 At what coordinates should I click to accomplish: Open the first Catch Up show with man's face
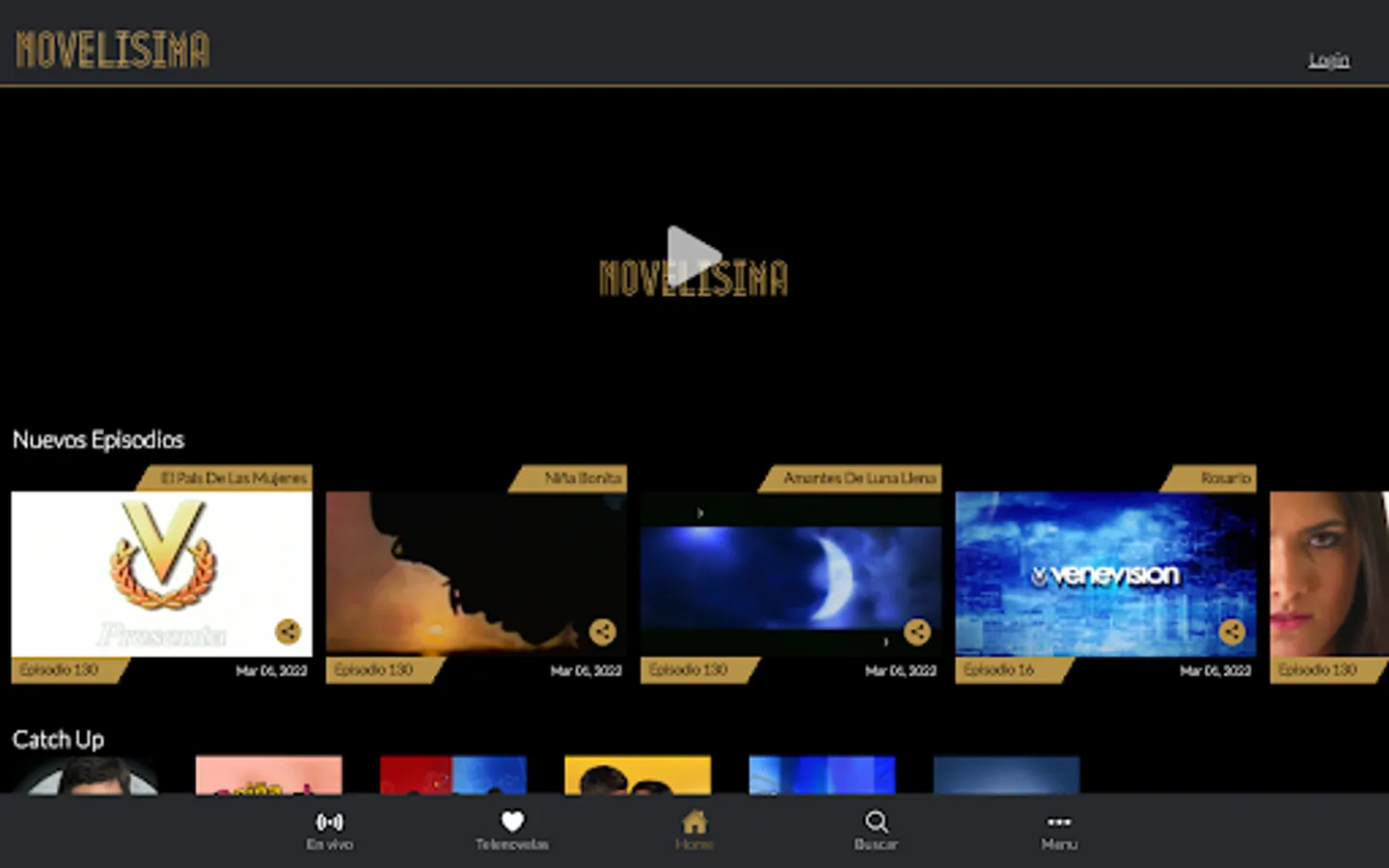pos(85,775)
